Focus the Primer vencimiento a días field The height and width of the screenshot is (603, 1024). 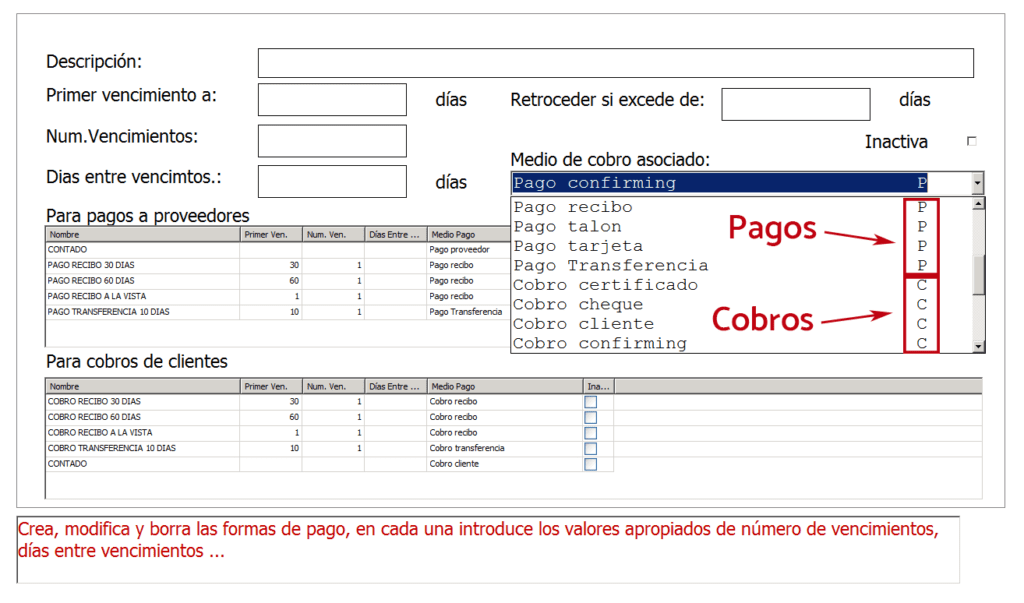click(x=332, y=100)
